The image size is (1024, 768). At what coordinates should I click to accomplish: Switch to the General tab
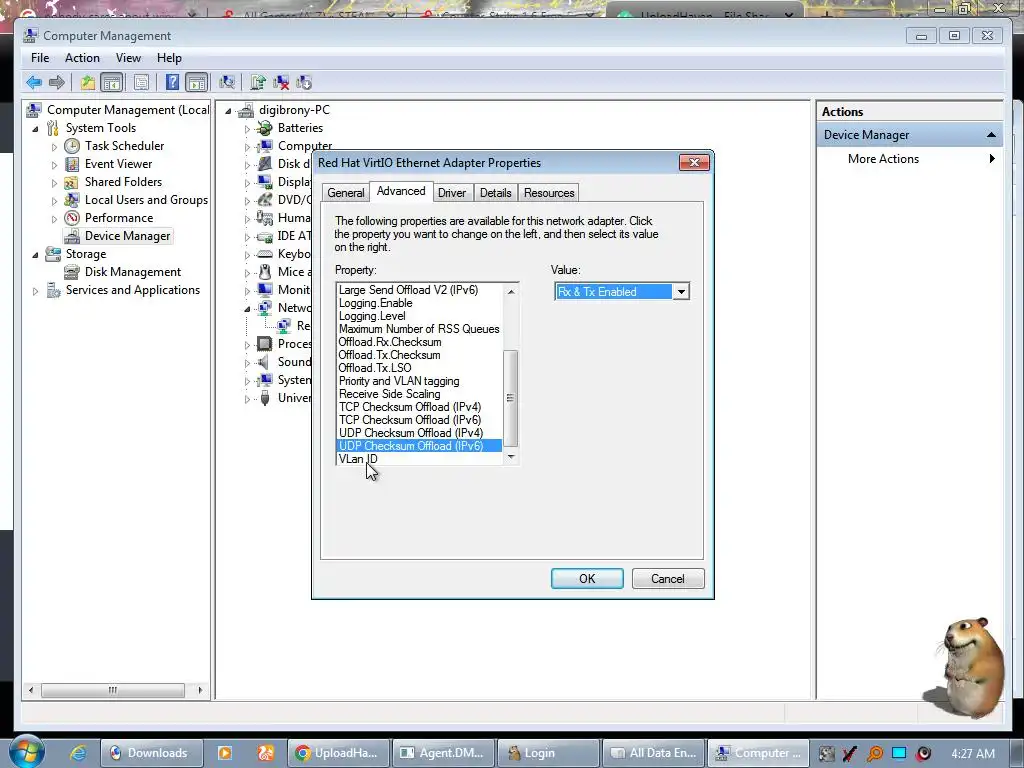345,193
